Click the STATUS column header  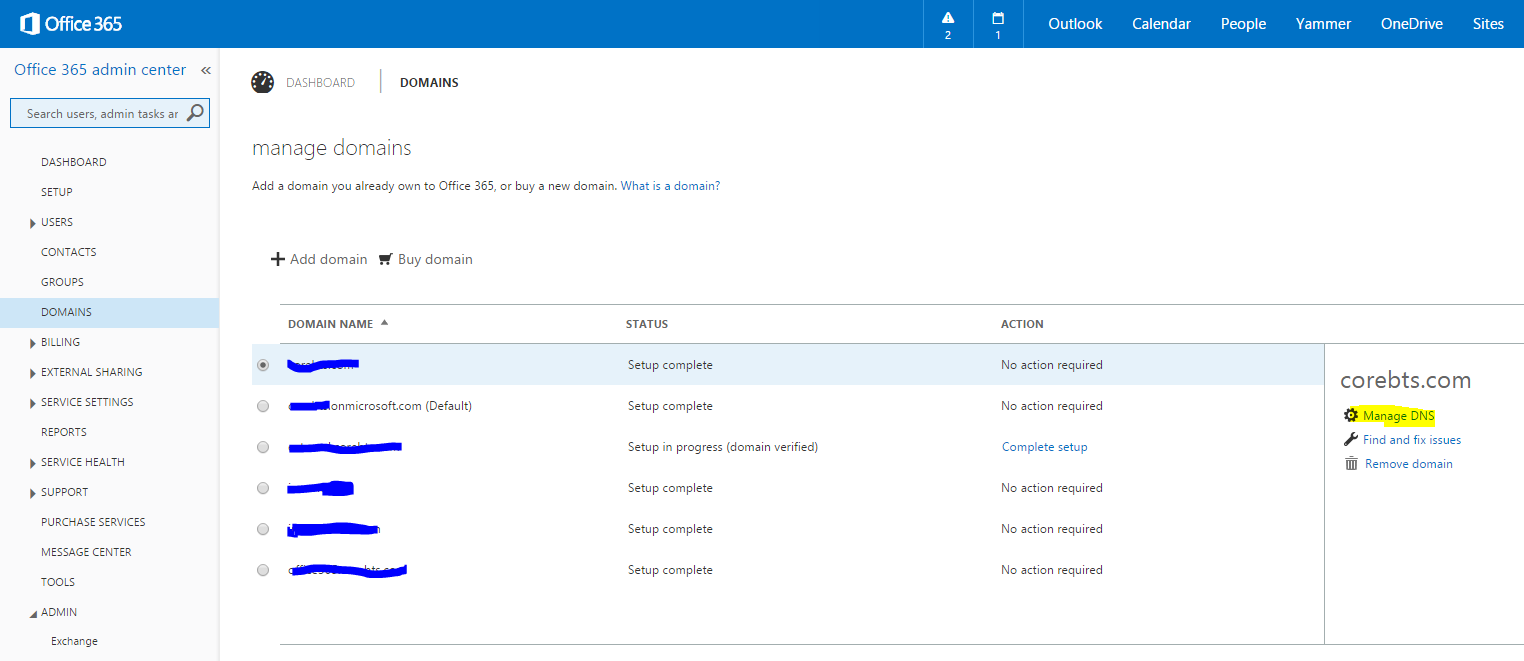point(647,324)
